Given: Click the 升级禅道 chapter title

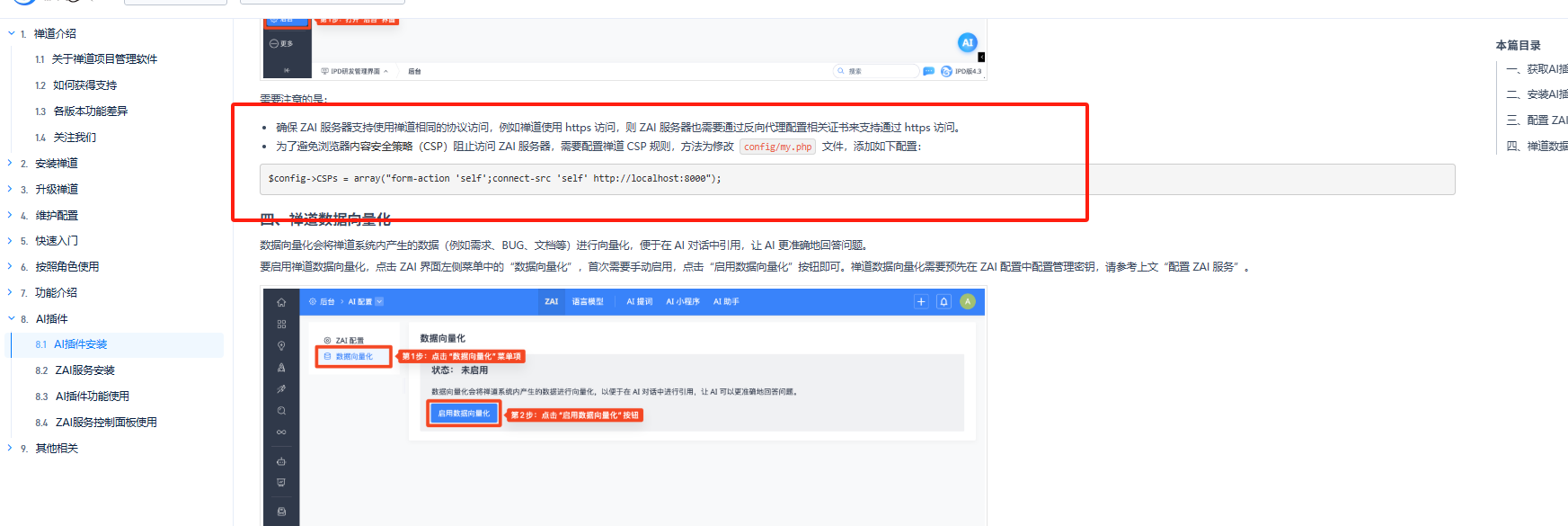Looking at the screenshot, I should 57,190.
